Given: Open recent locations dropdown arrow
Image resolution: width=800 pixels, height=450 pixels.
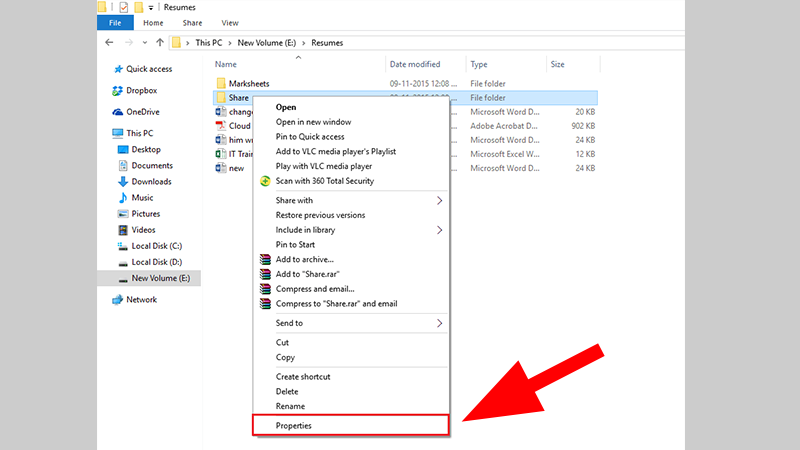Looking at the screenshot, I should point(145,43).
